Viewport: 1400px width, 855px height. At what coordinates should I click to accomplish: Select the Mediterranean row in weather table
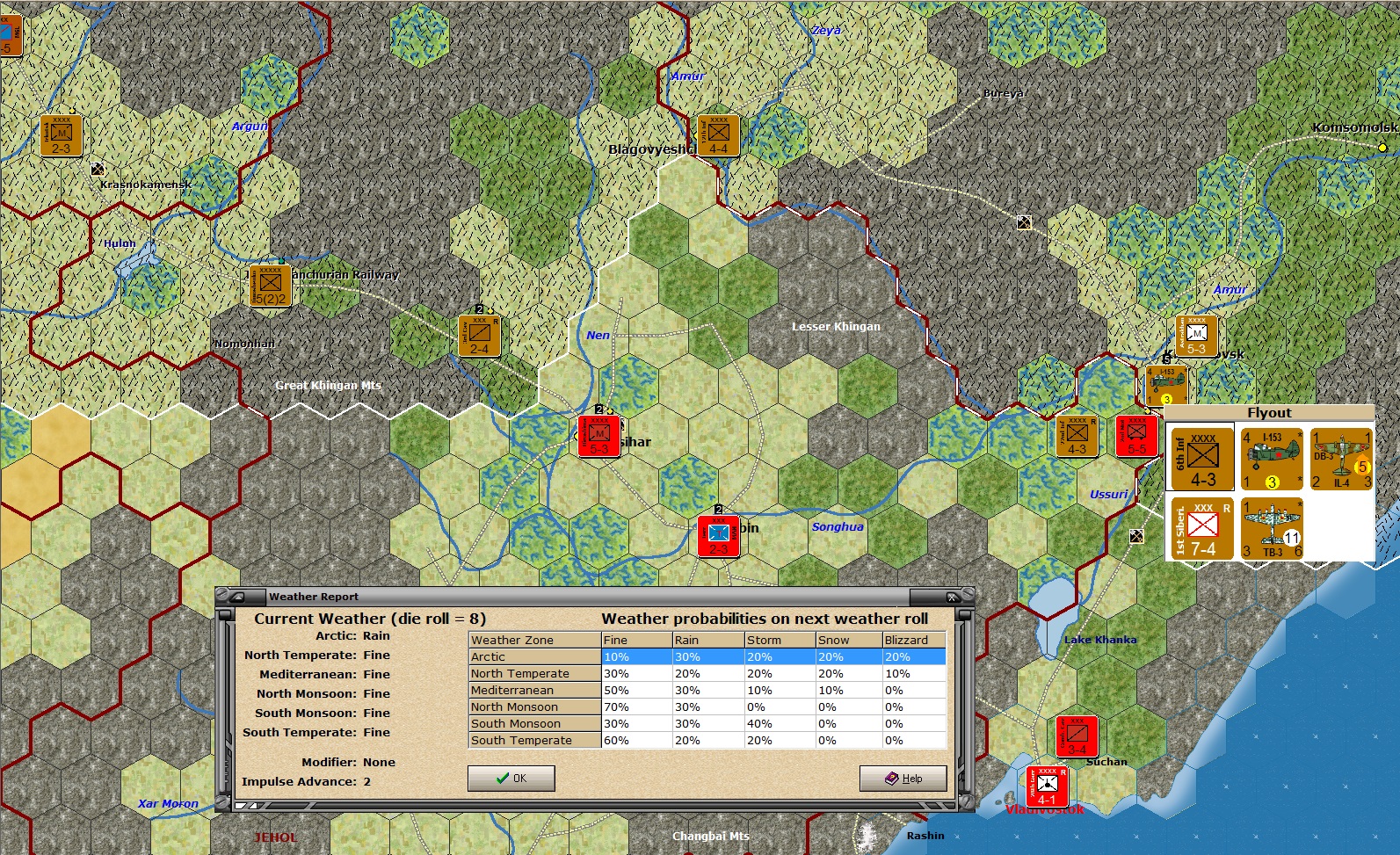tap(707, 690)
